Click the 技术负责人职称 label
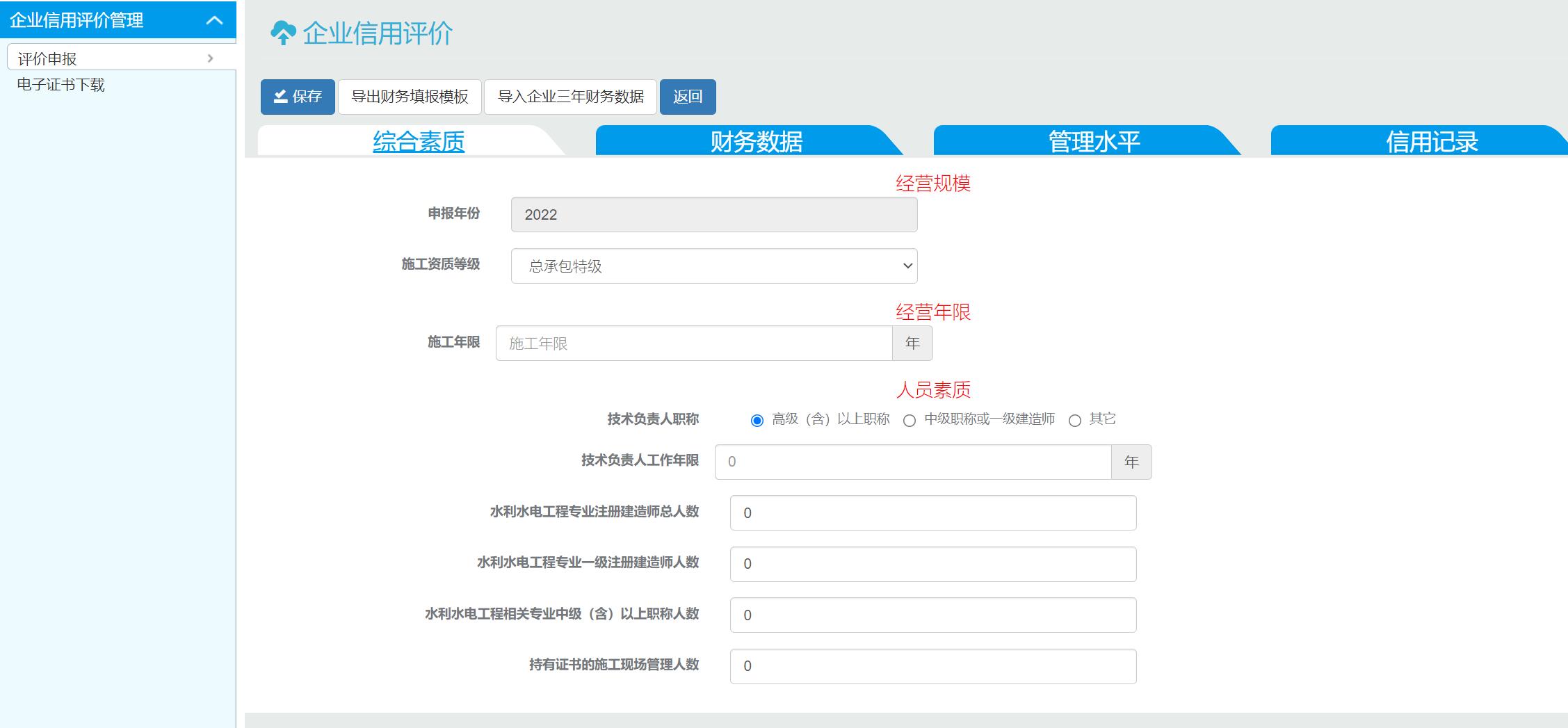The image size is (1568, 728). pyautogui.click(x=653, y=419)
